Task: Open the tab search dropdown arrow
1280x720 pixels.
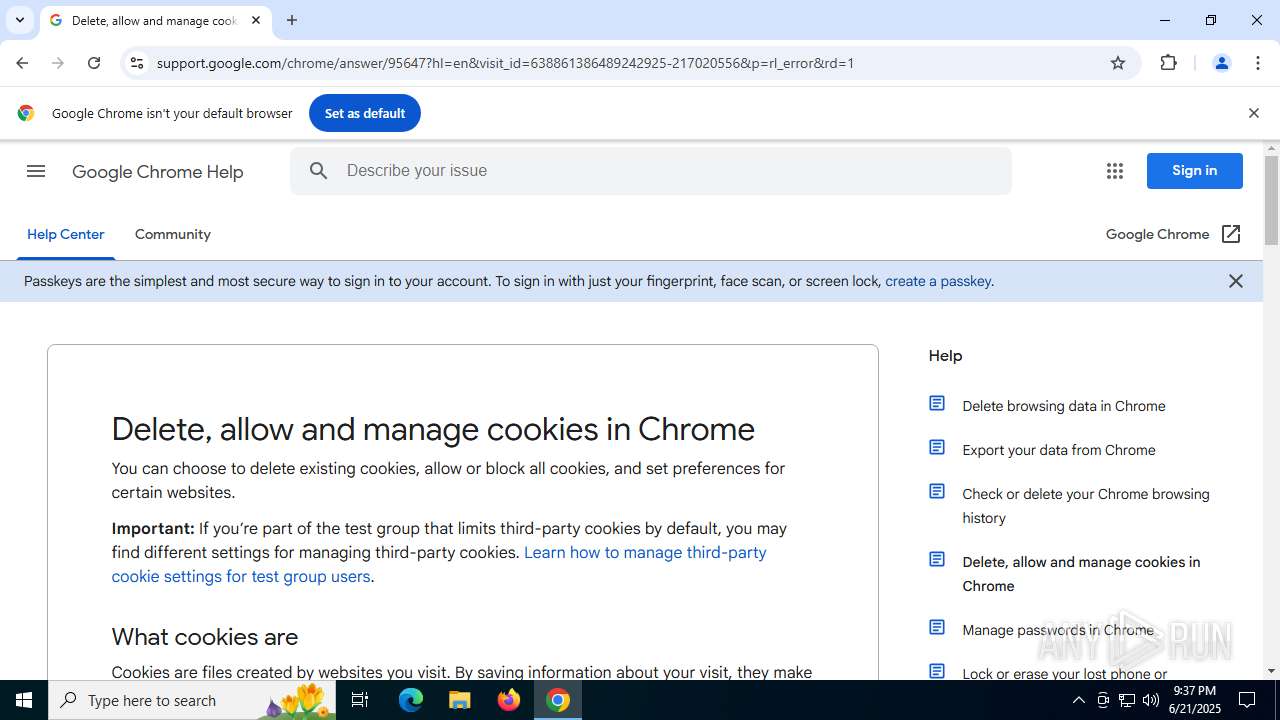Action: pos(20,20)
